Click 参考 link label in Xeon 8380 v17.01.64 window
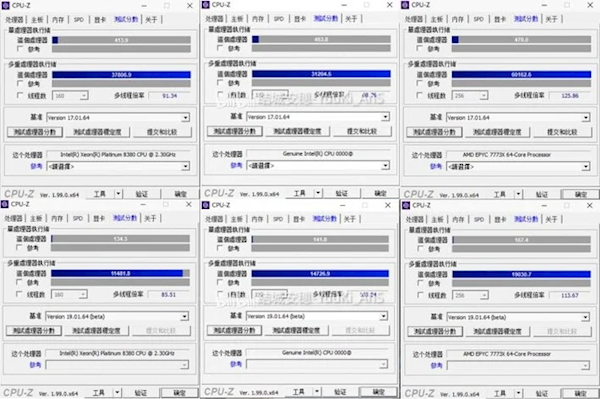600x399 pixels. pos(36,166)
